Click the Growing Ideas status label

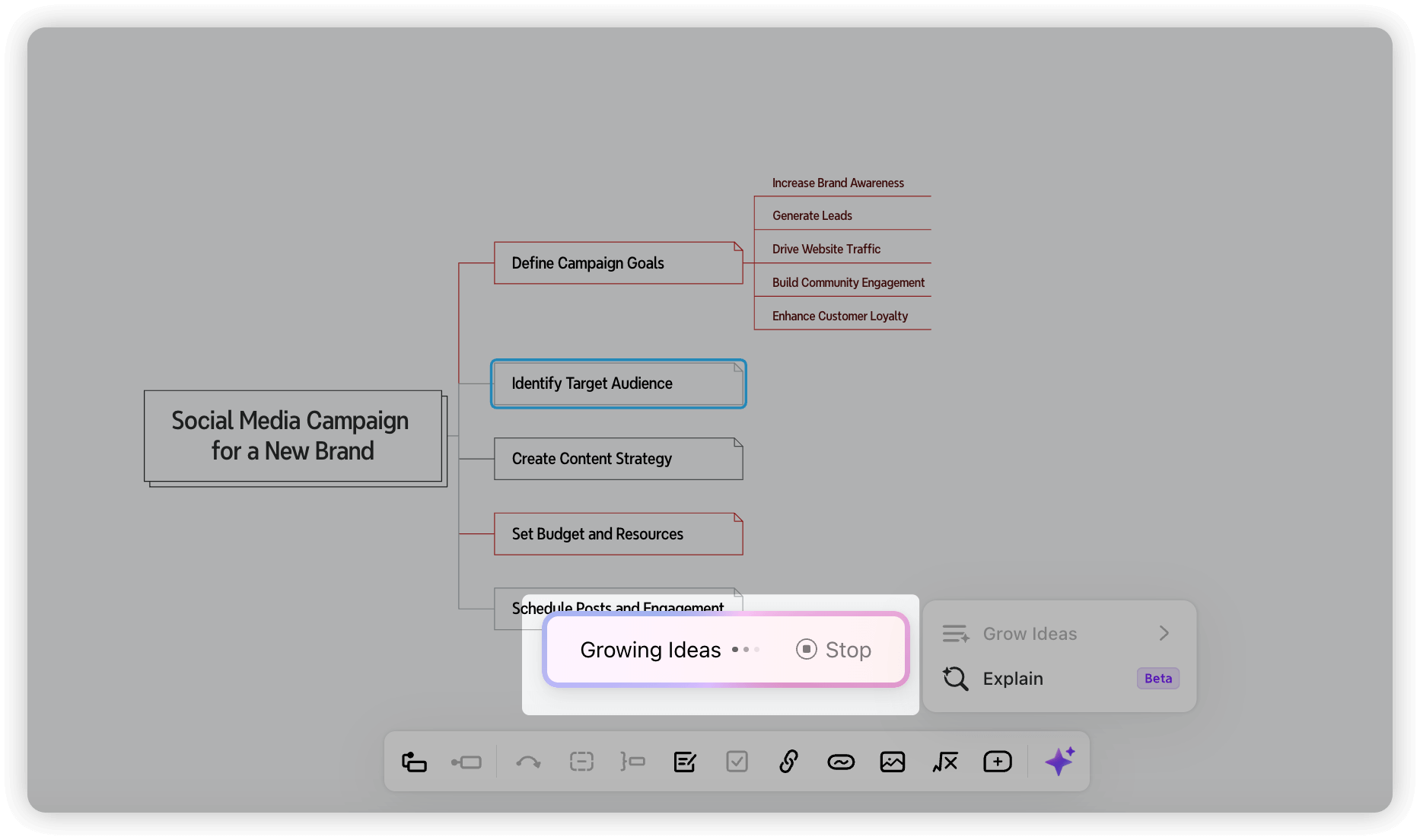point(650,650)
